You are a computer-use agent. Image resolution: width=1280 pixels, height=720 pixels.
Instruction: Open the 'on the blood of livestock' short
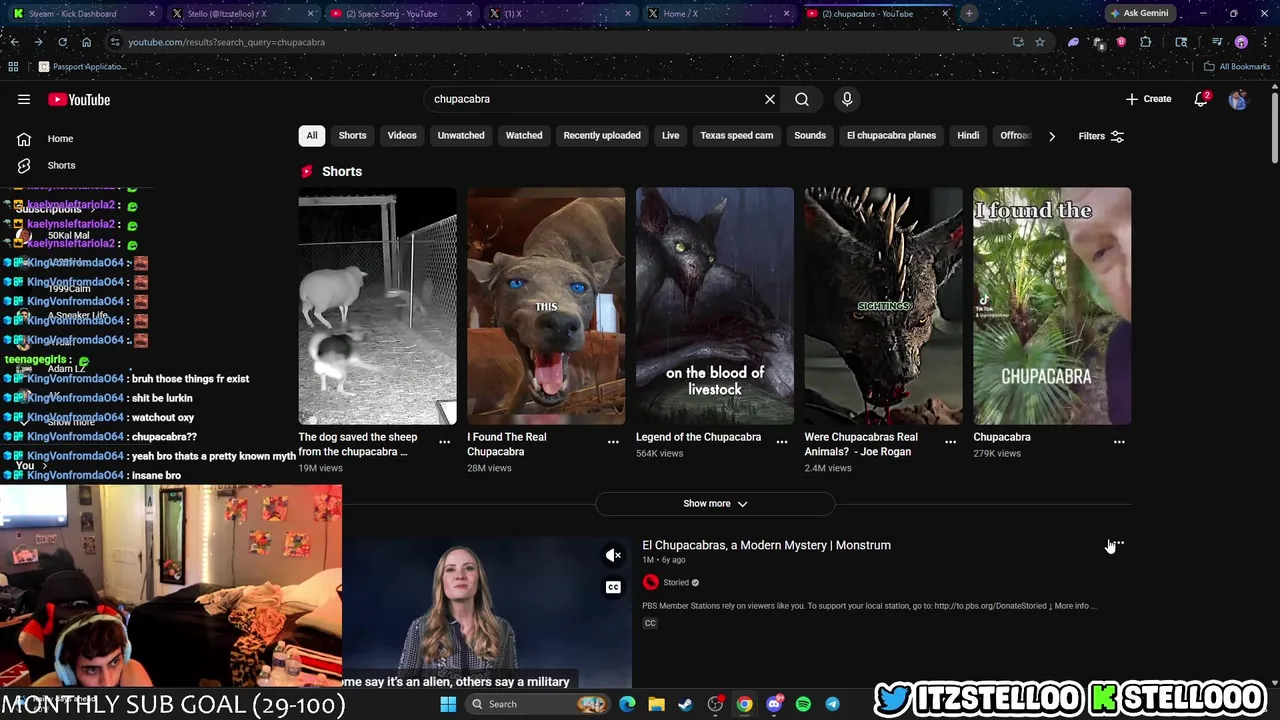(x=715, y=306)
